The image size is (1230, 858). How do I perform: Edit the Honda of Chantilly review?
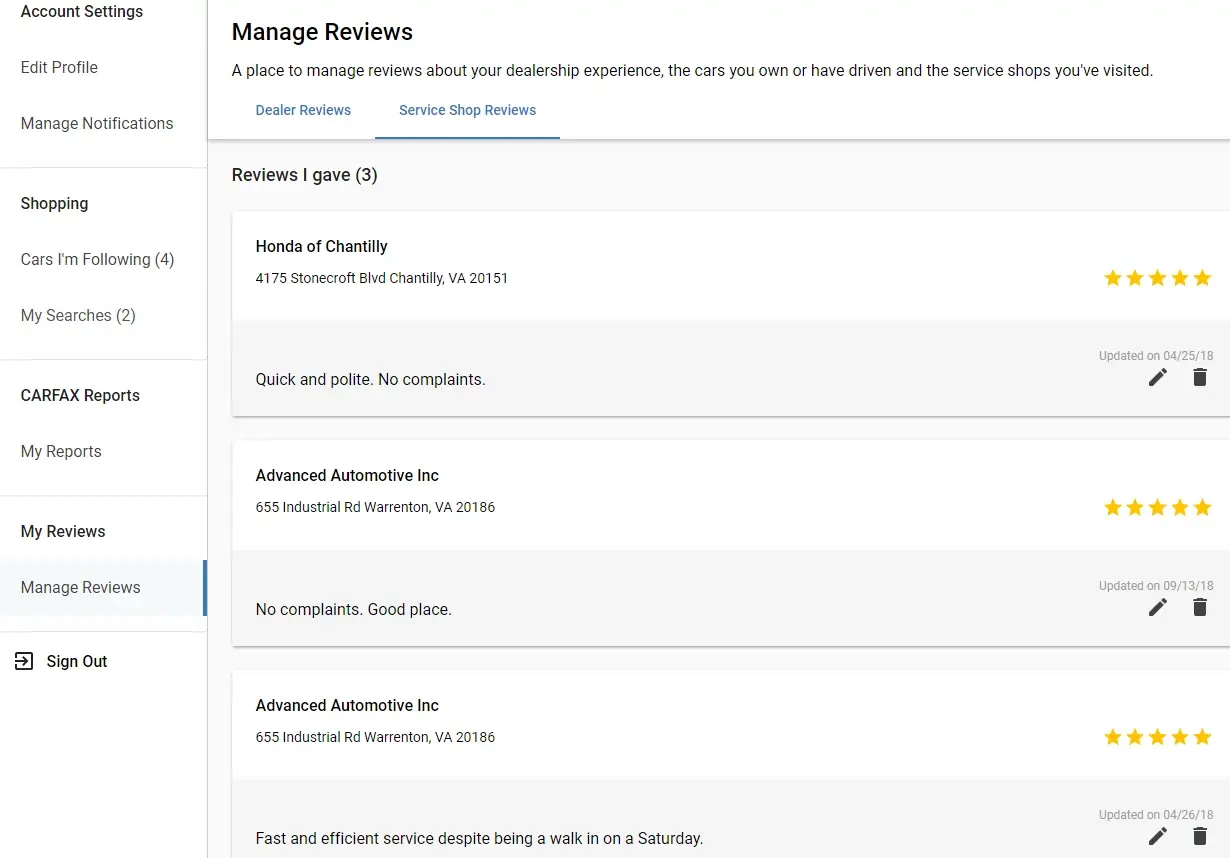(x=1157, y=377)
